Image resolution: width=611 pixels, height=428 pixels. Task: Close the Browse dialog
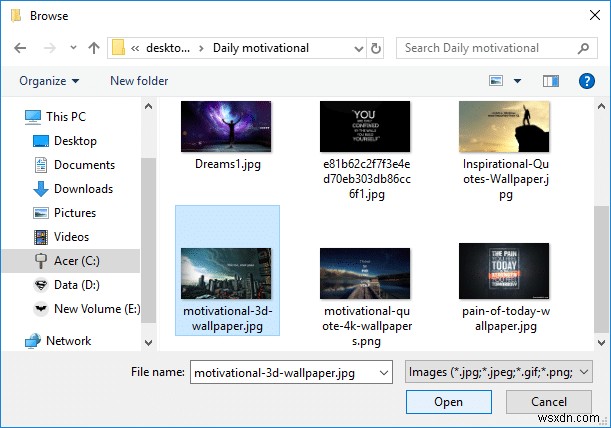coord(595,15)
